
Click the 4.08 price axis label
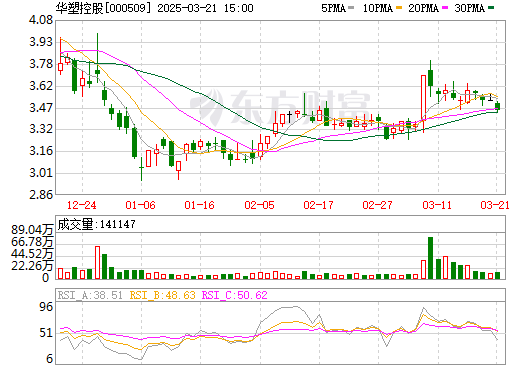pos(41,20)
